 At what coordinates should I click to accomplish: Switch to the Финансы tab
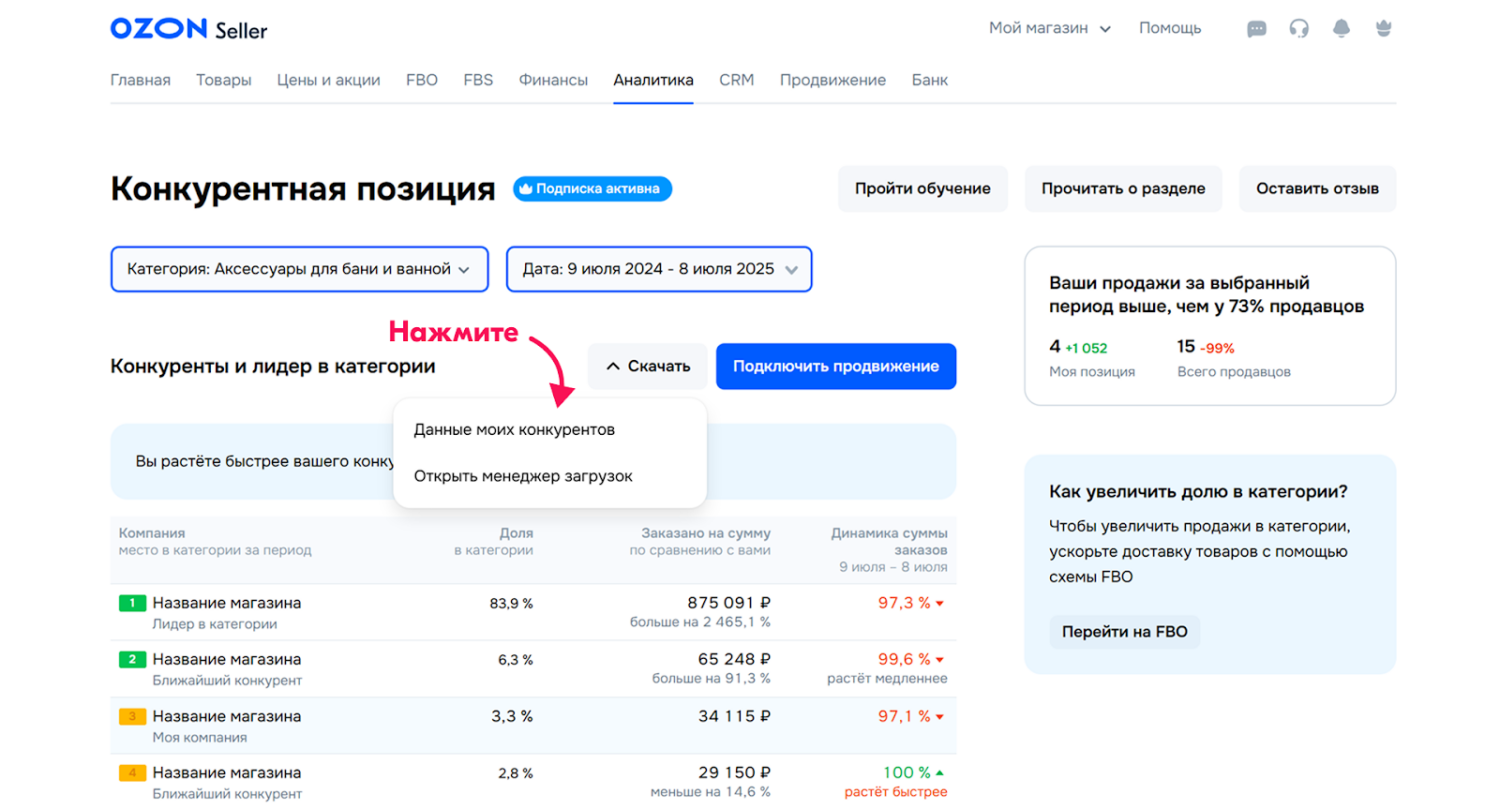coord(553,80)
